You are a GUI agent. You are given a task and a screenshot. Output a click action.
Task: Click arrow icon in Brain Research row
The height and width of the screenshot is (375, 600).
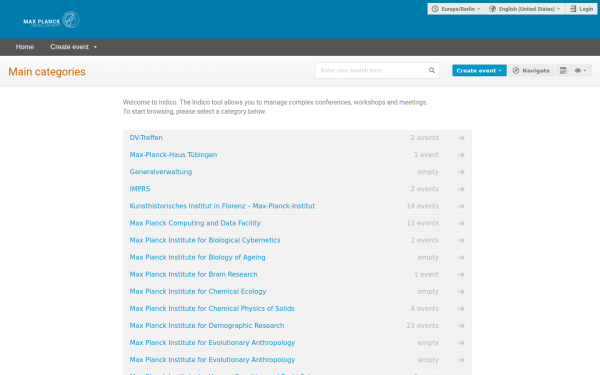pyautogui.click(x=461, y=274)
